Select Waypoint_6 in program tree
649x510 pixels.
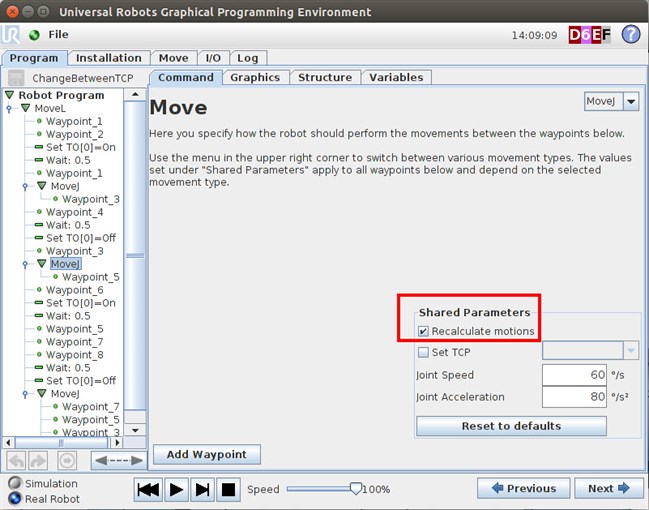click(75, 290)
